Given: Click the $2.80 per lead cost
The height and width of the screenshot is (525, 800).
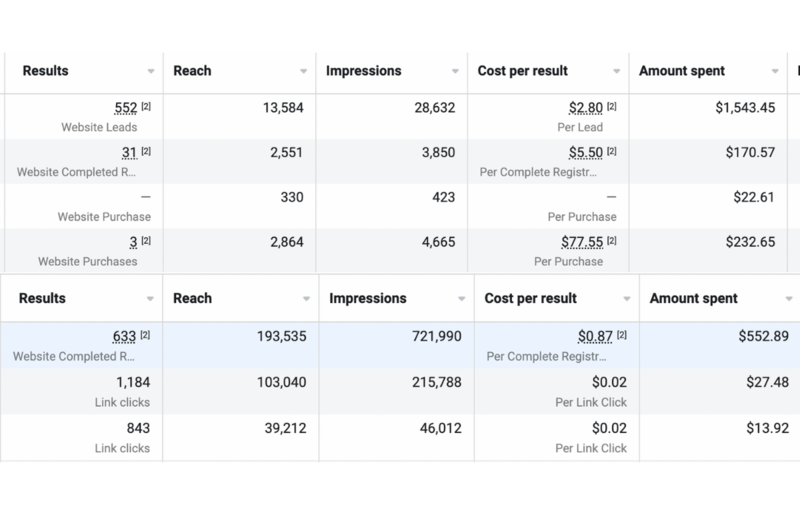Looking at the screenshot, I should [586, 108].
